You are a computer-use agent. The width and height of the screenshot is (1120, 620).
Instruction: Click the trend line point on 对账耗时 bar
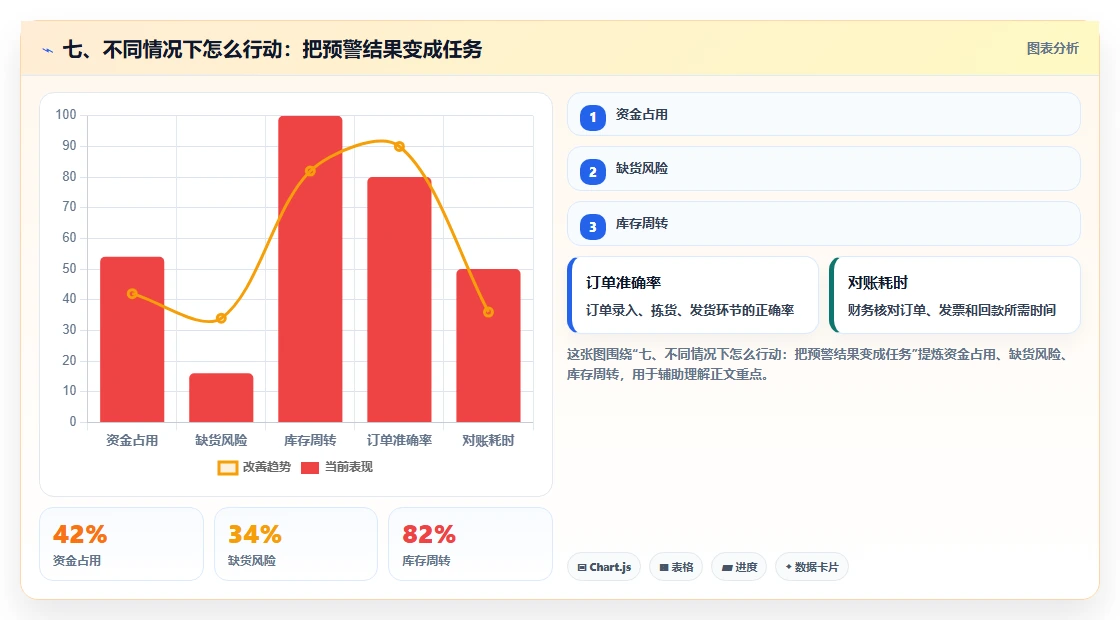tap(489, 312)
